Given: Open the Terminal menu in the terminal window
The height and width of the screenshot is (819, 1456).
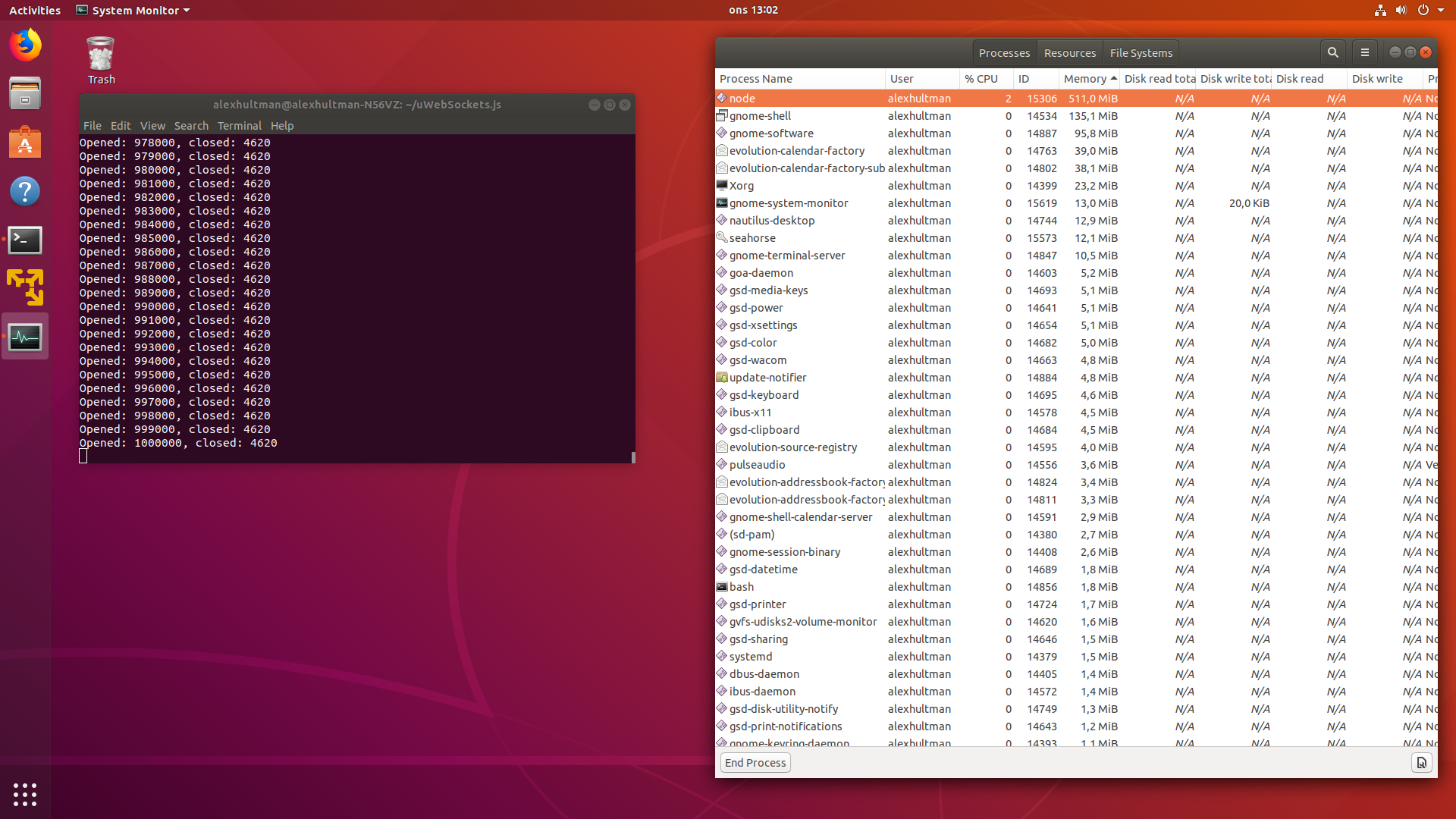Looking at the screenshot, I should coord(239,126).
